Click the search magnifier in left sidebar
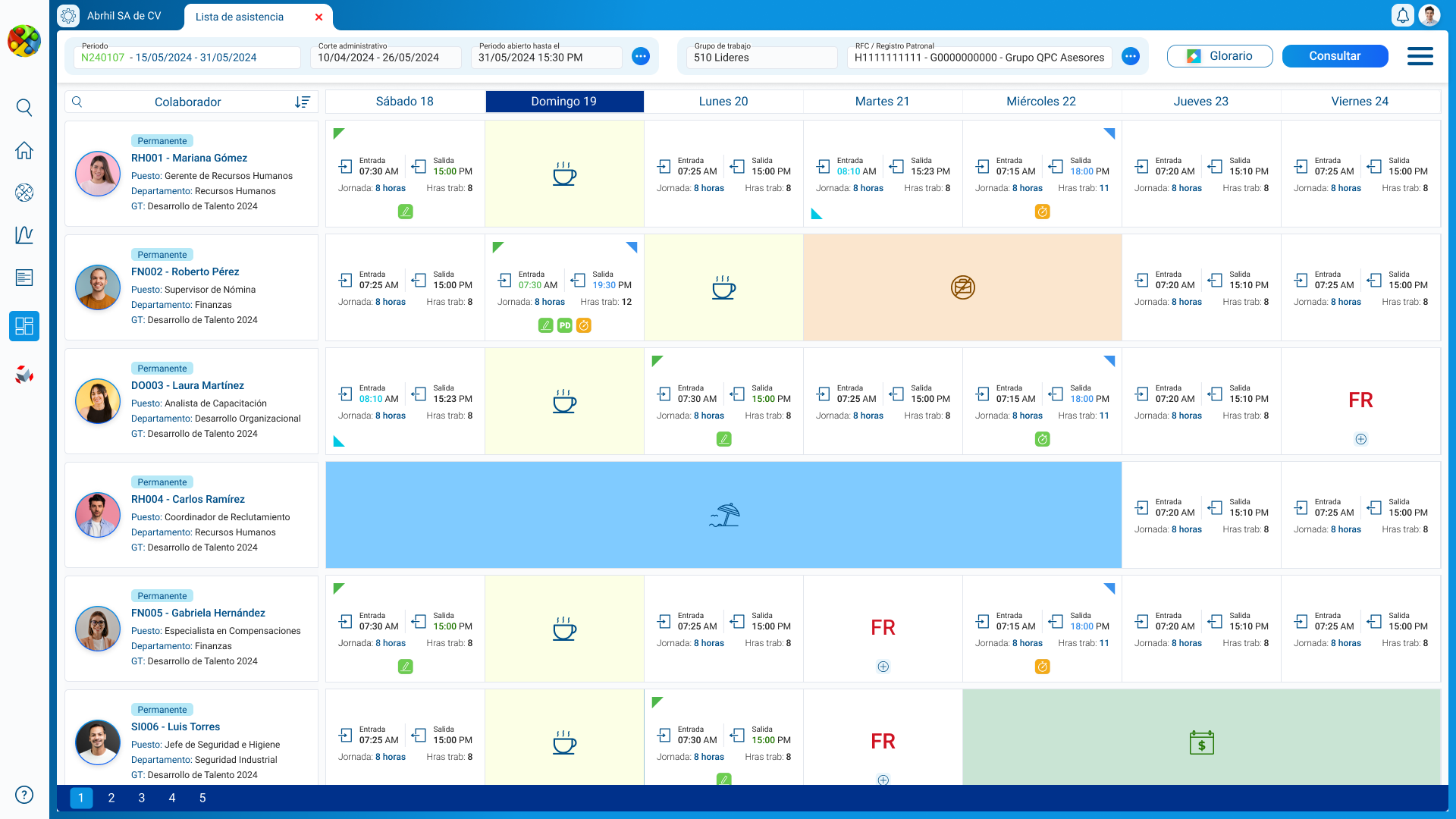1456x819 pixels. pos(24,108)
